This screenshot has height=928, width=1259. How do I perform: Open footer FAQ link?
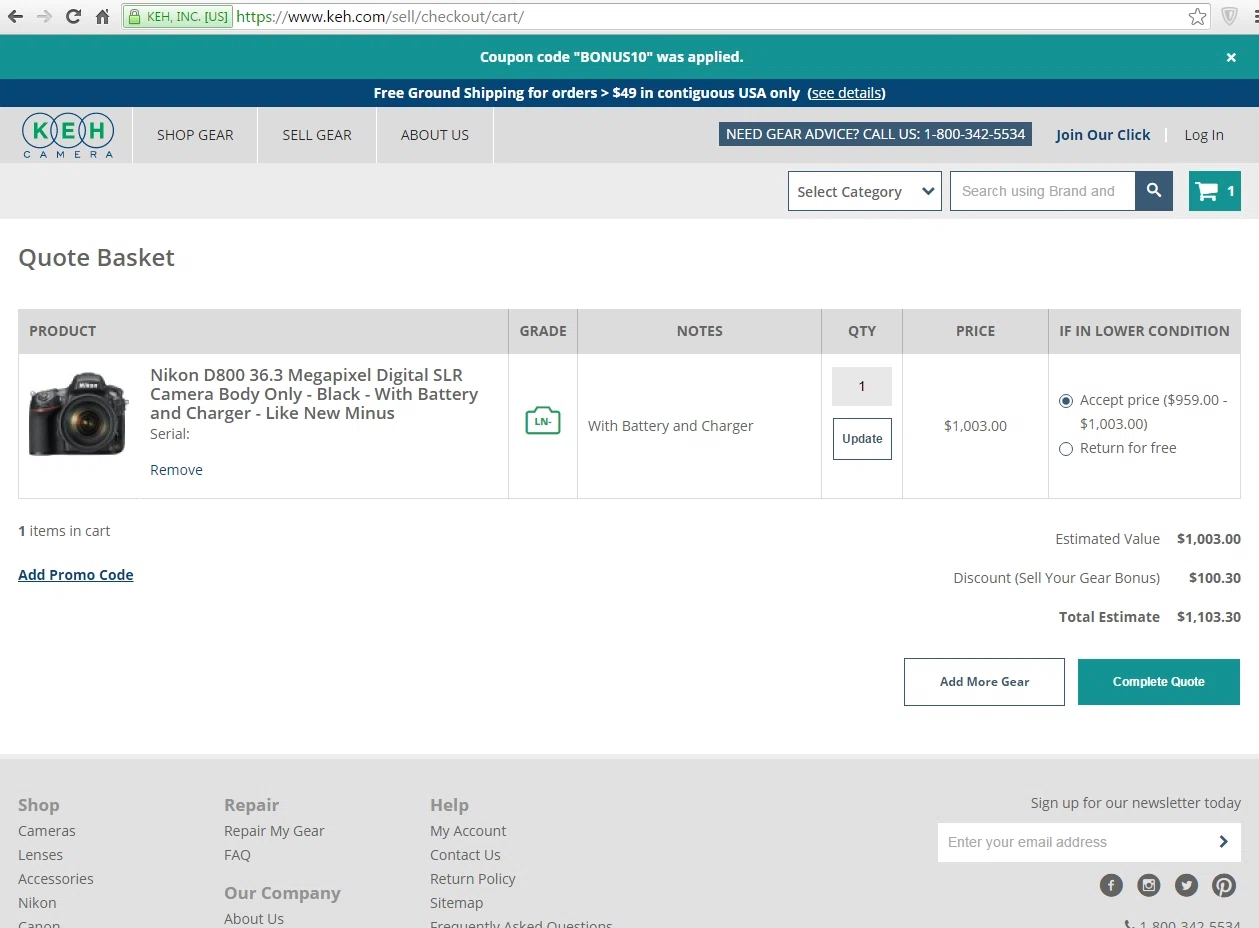pyautogui.click(x=237, y=855)
